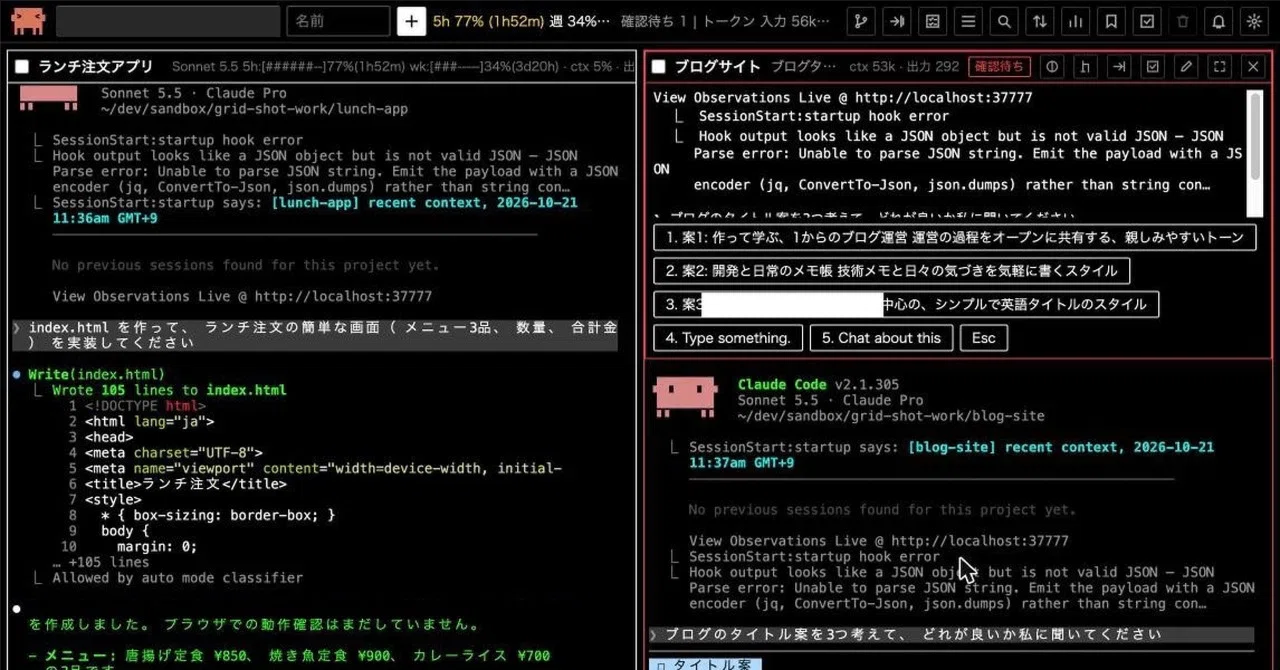Click the Claude Code v2.1.305 heading

coord(818,385)
